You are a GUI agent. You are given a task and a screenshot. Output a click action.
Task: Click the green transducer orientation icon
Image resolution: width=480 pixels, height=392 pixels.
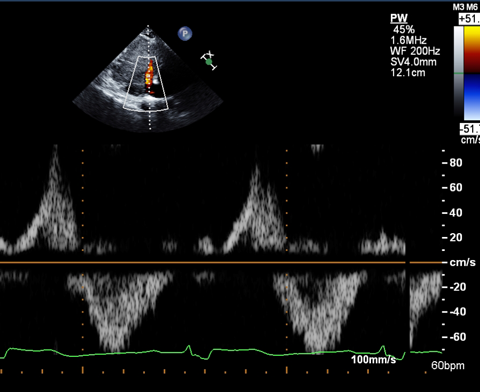click(x=209, y=61)
